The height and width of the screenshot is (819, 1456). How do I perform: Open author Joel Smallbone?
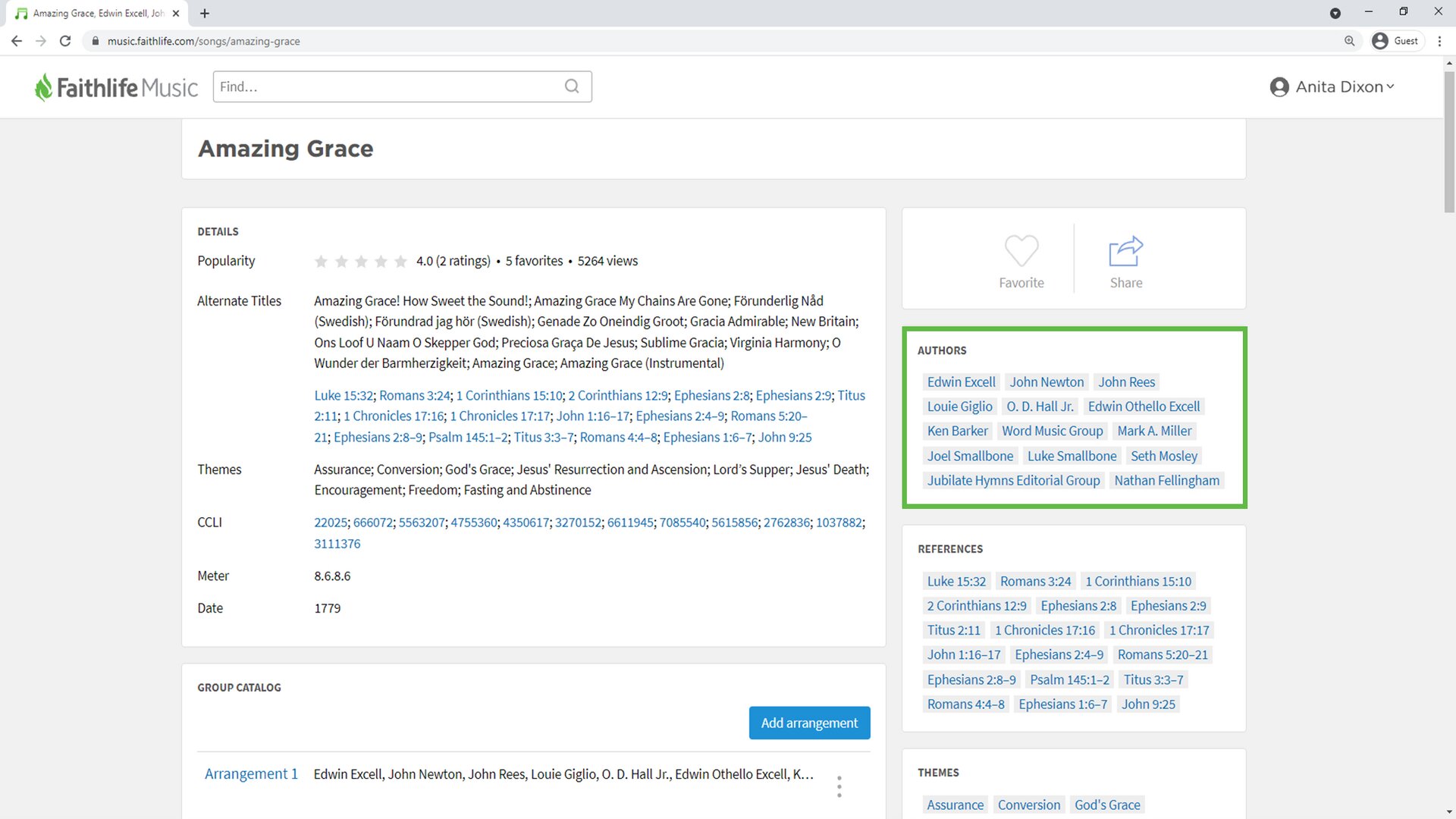(970, 456)
